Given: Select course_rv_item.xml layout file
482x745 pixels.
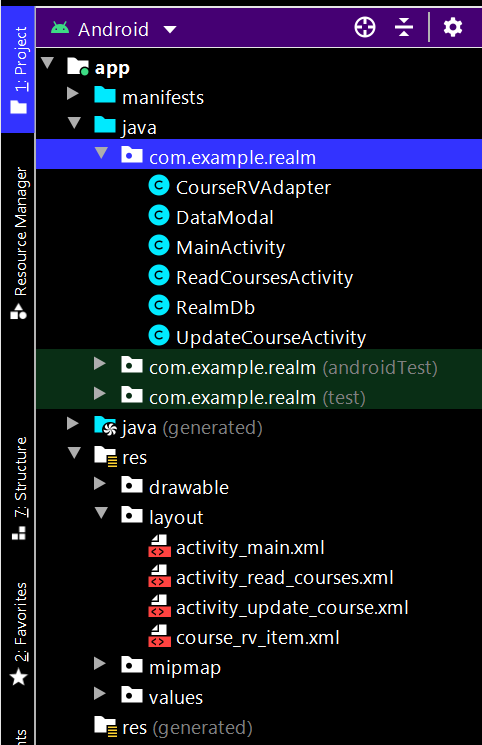Looking at the screenshot, I should (258, 638).
